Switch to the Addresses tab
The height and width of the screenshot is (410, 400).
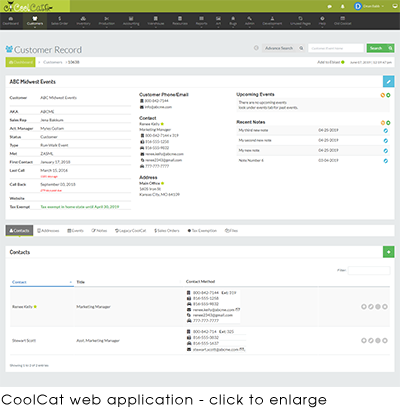click(x=48, y=231)
